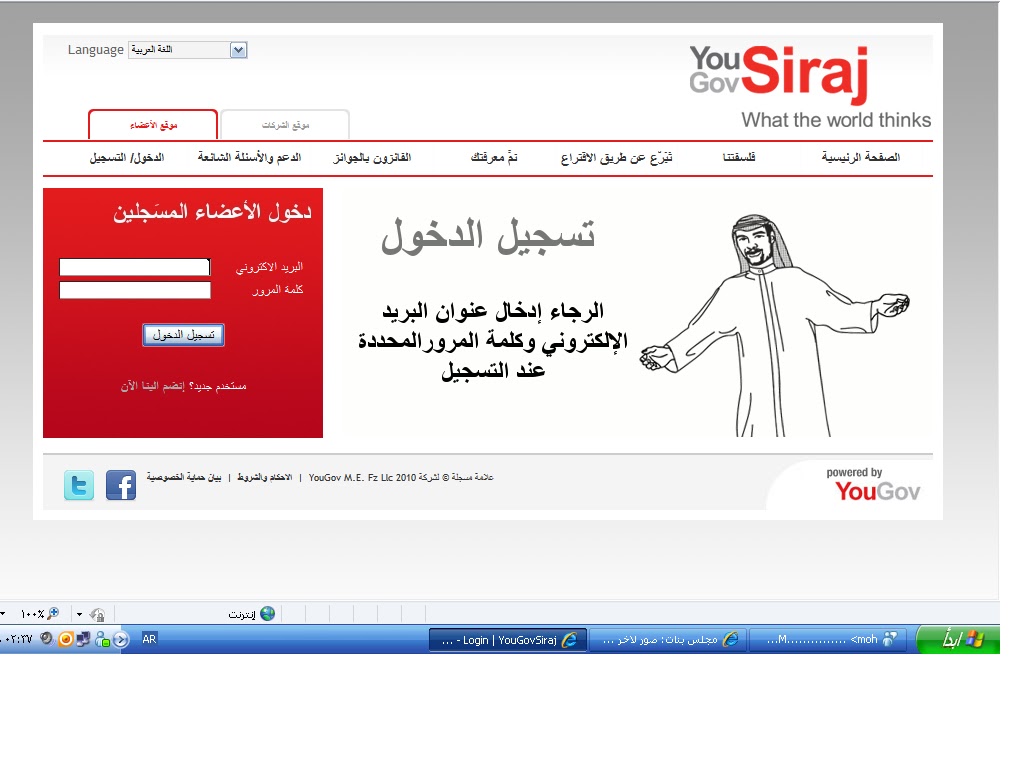Open dropdown arrow beside security lock icon

pos(79,615)
